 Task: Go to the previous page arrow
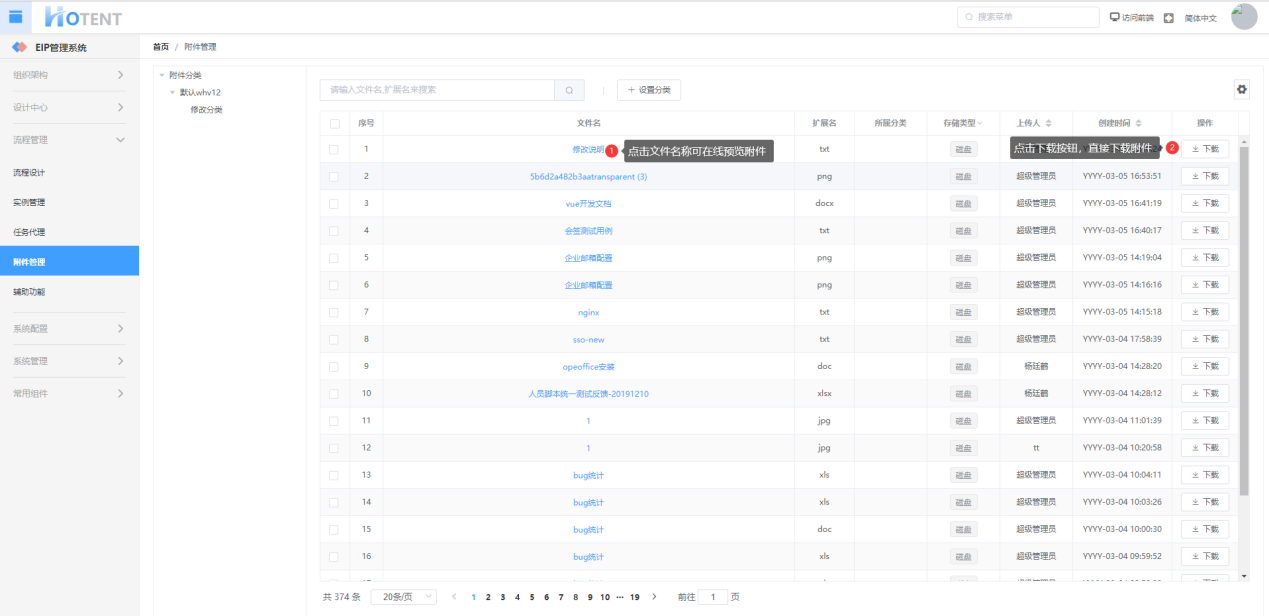pyautogui.click(x=455, y=597)
